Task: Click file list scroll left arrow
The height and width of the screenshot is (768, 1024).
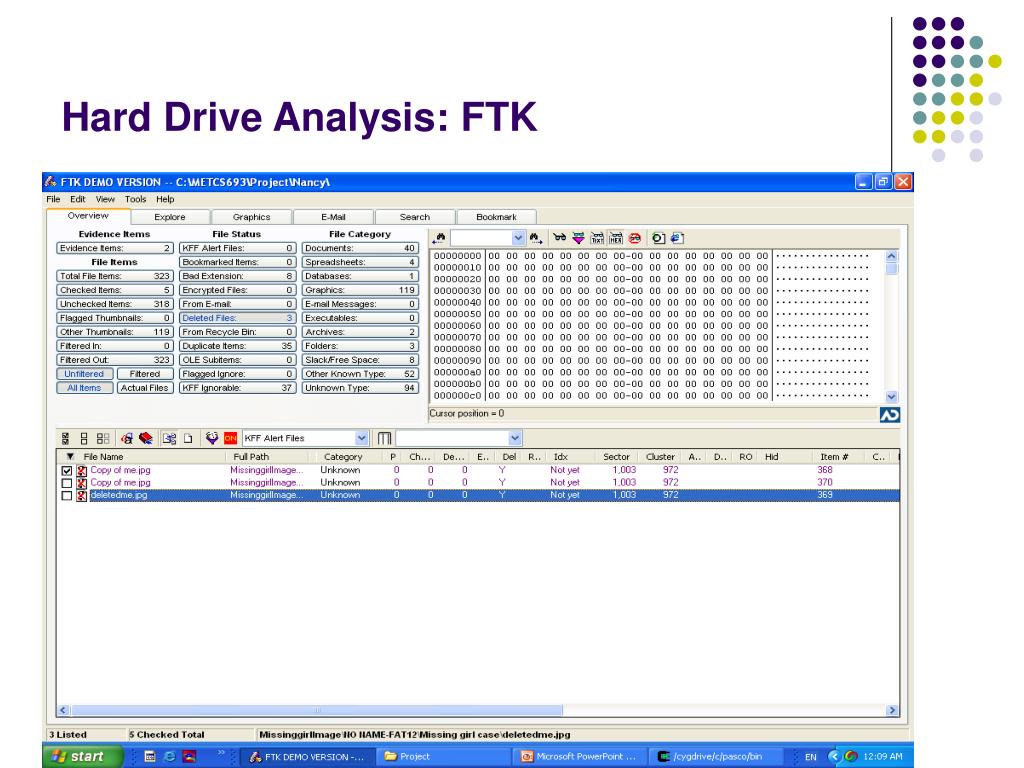Action: (63, 710)
